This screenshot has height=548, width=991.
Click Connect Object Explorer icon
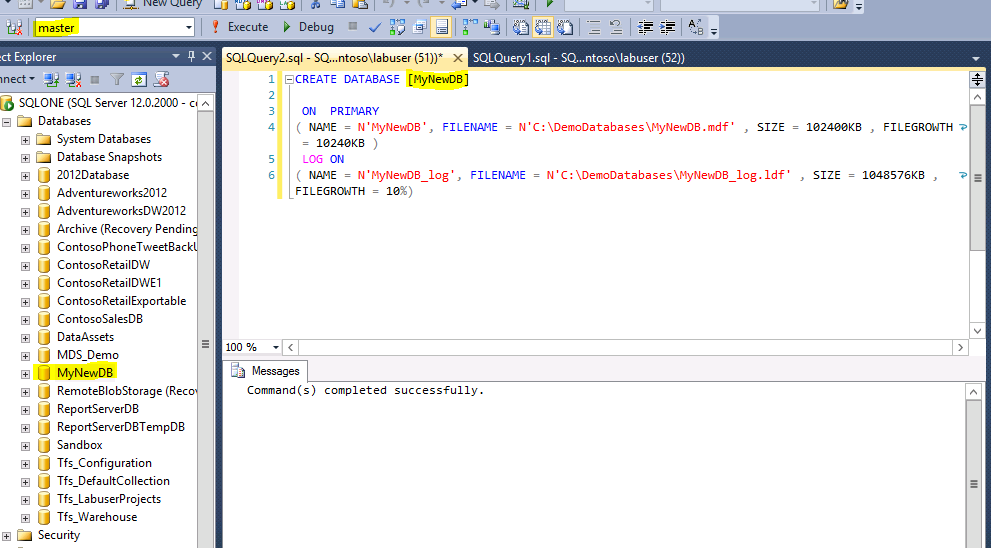pyautogui.click(x=51, y=80)
